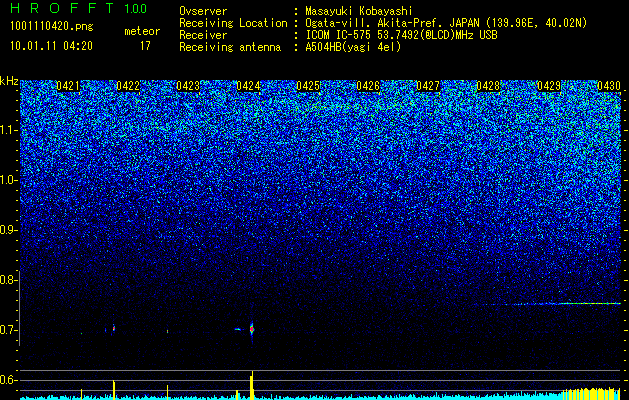Viewport: 629px width, 400px height.
Task: Click the 0.9 kHz axis label
Action: tap(8, 230)
